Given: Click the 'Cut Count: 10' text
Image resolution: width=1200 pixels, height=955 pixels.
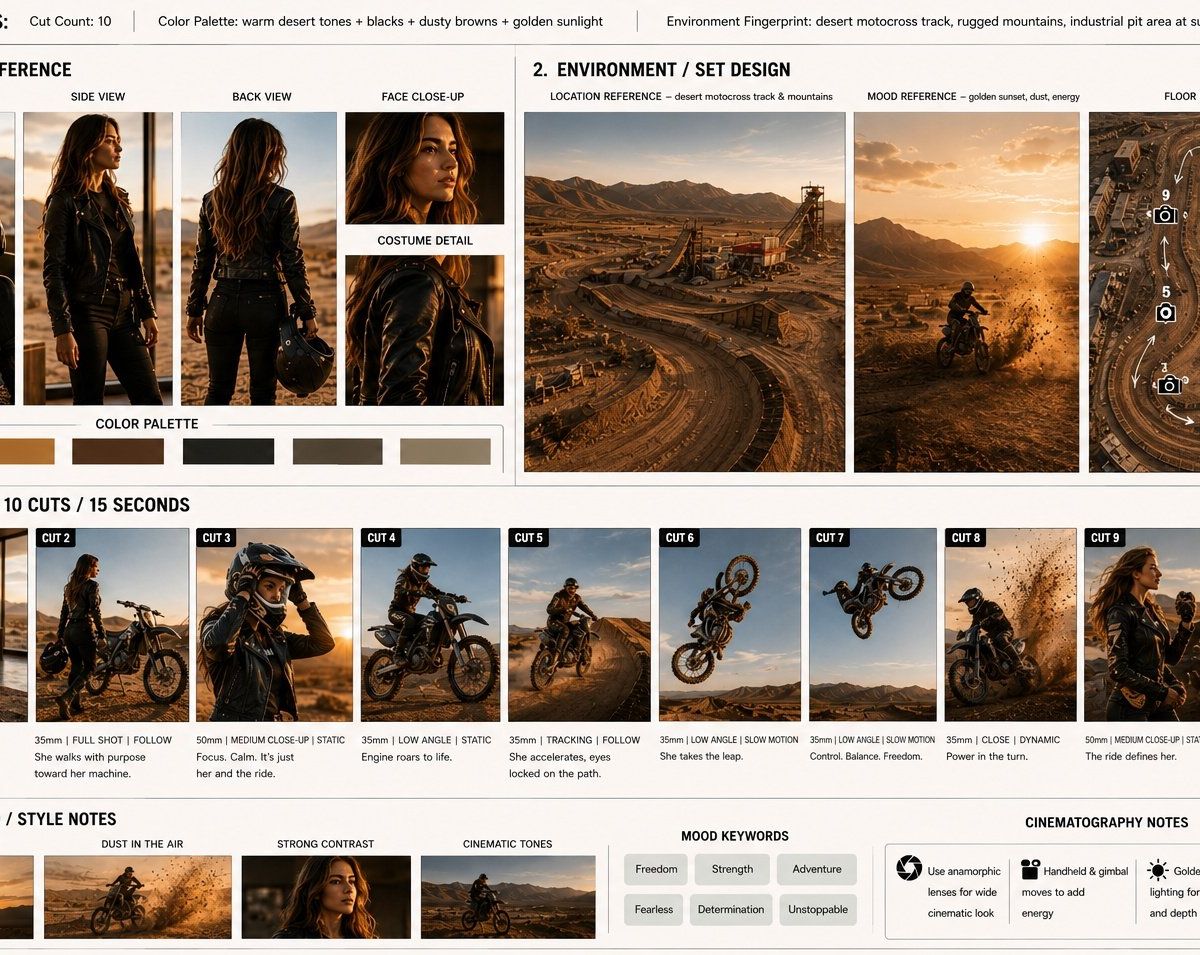Looking at the screenshot, I should click(70, 21).
